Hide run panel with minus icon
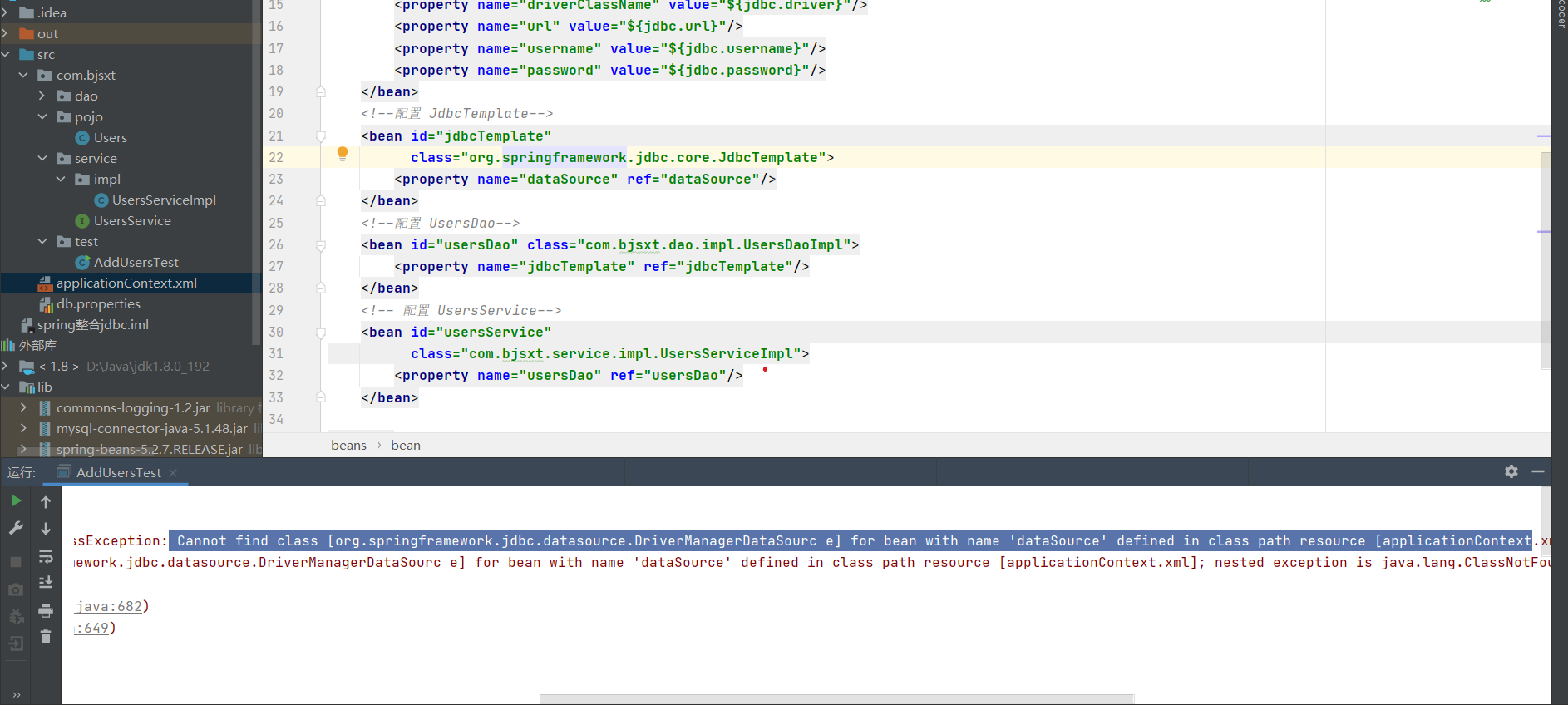 [1538, 471]
